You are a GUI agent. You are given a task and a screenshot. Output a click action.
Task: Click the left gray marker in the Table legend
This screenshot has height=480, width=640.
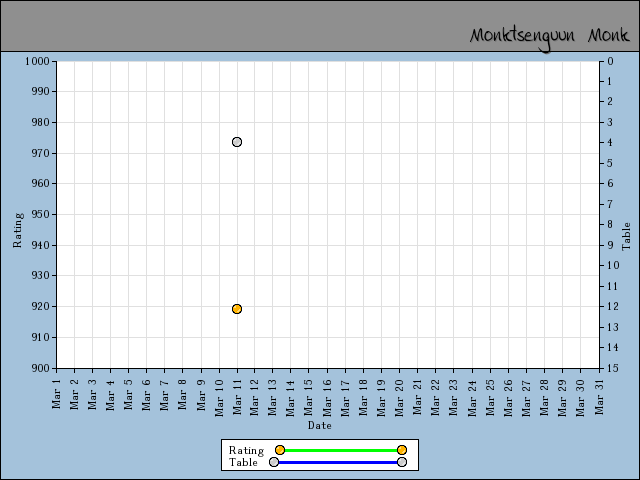(x=274, y=462)
